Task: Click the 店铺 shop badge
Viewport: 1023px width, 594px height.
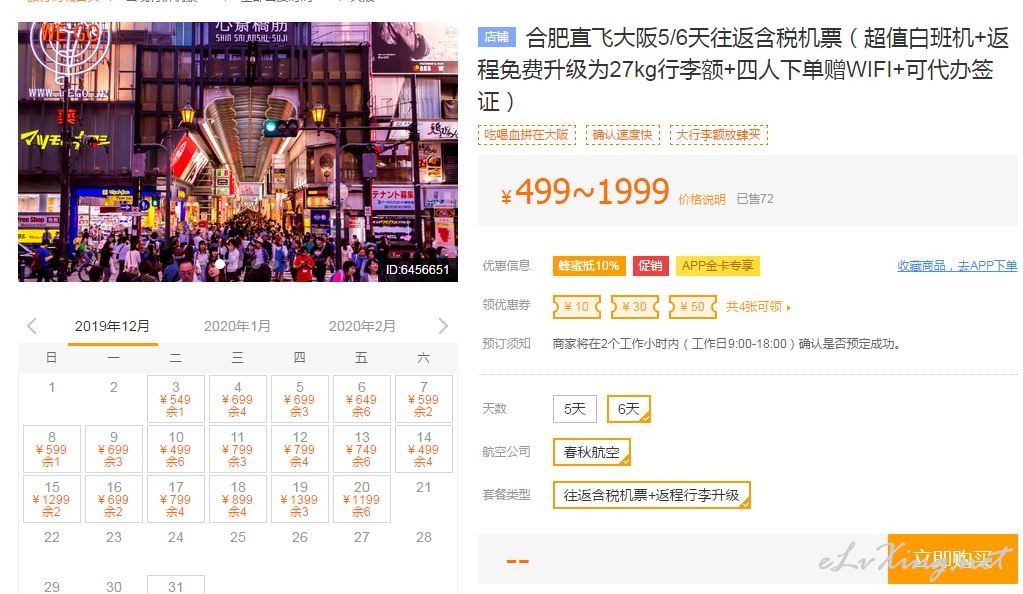Action: click(x=496, y=37)
